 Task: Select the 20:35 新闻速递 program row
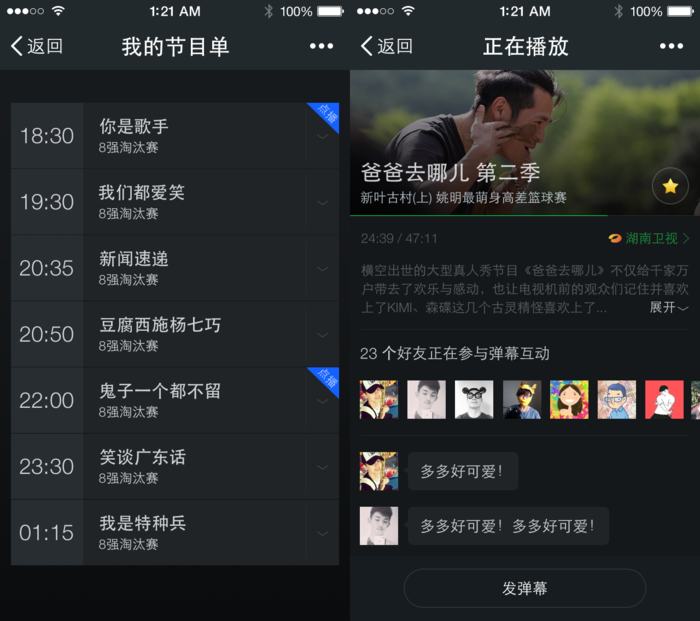pos(175,268)
